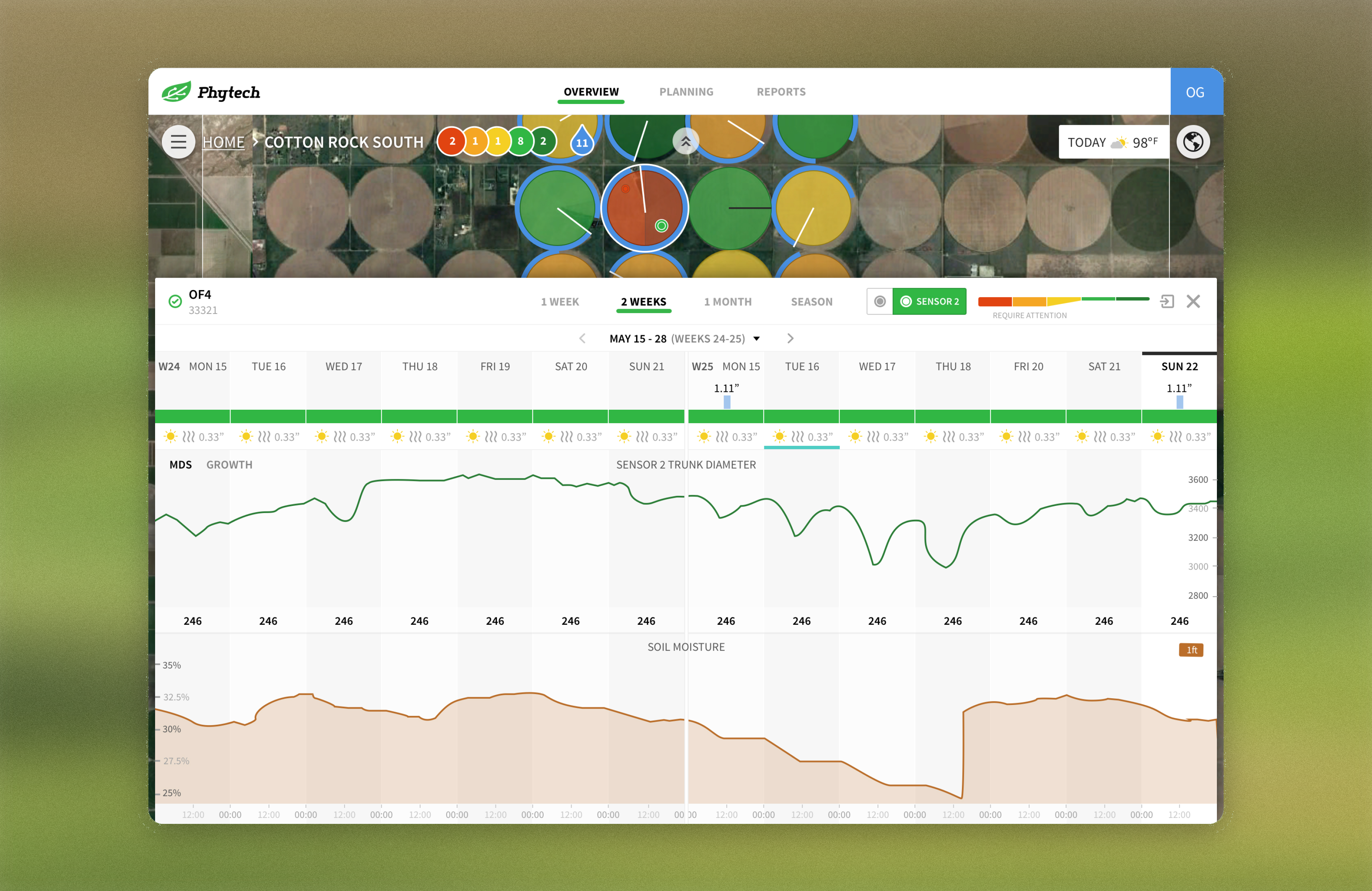Click evapotranspiration icon under W25 FRI 20
The image size is (1372, 891).
1024,436
